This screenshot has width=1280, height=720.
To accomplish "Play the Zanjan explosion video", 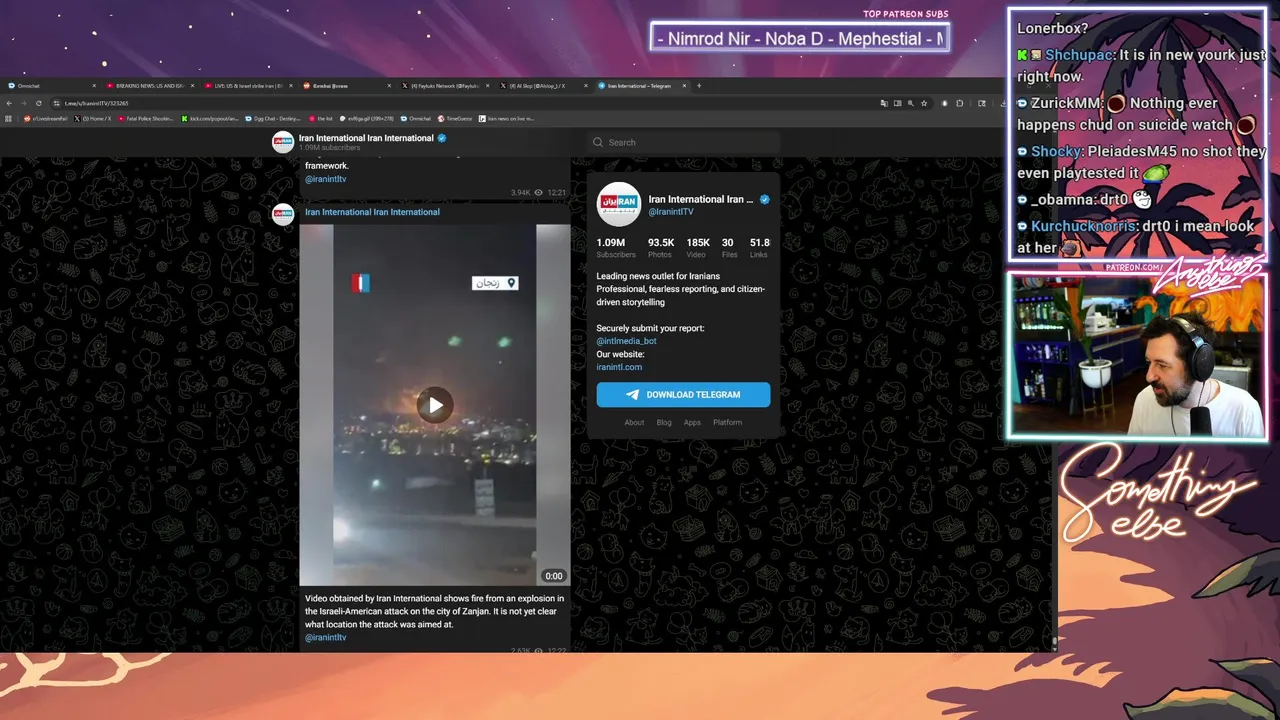I will (435, 405).
